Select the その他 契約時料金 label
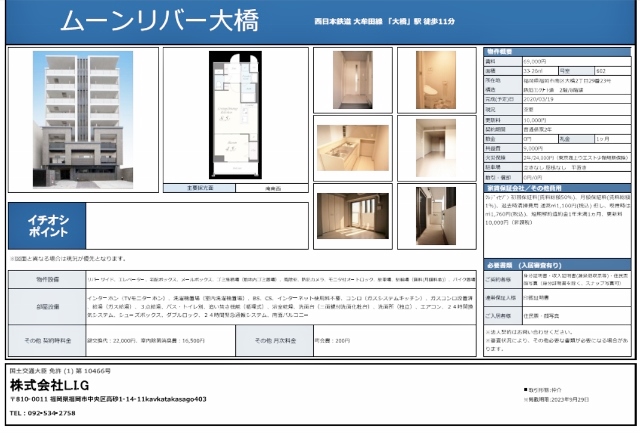Viewport: 640px width, 433px height. coord(46,340)
